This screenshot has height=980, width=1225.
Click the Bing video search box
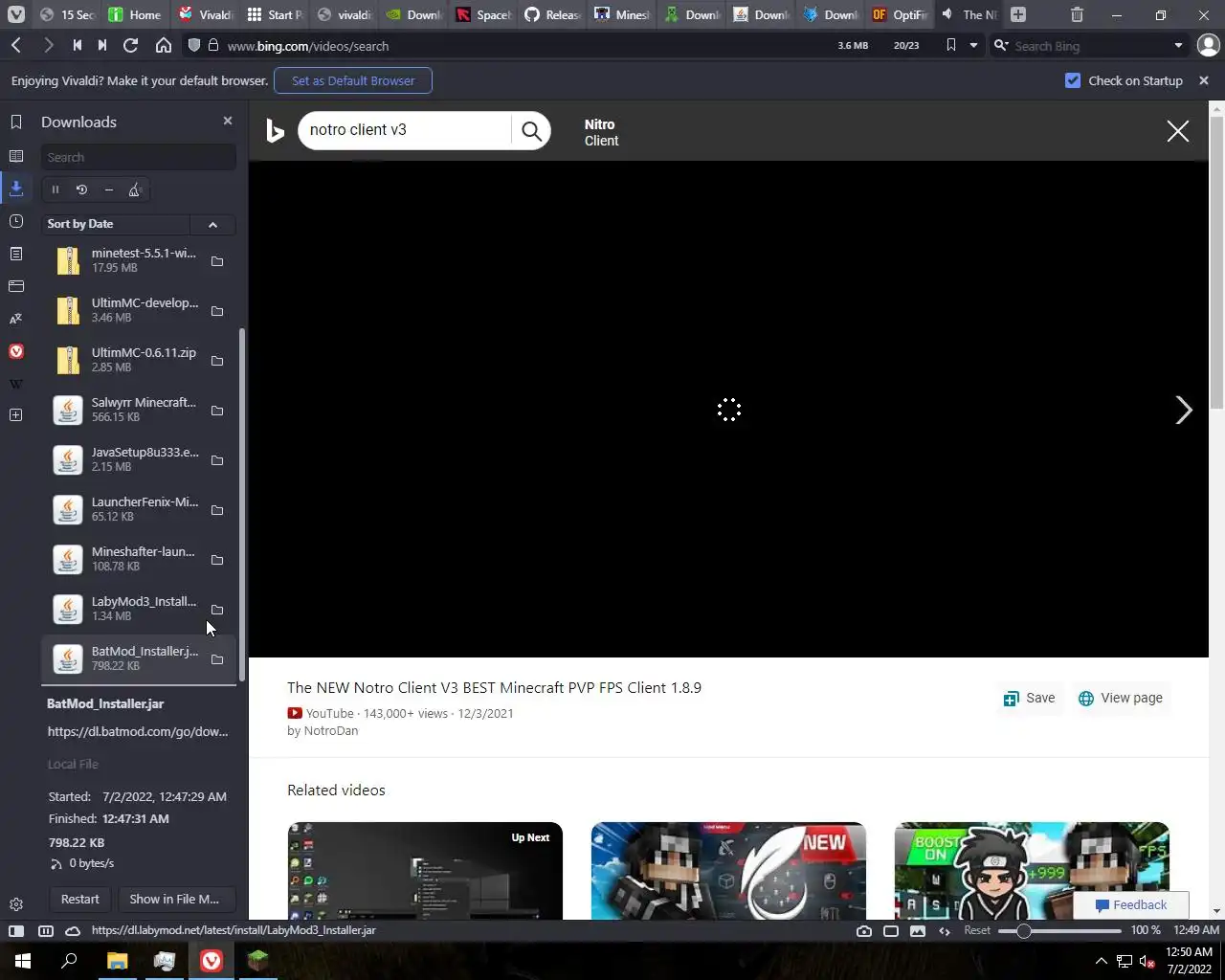pyautogui.click(x=405, y=130)
